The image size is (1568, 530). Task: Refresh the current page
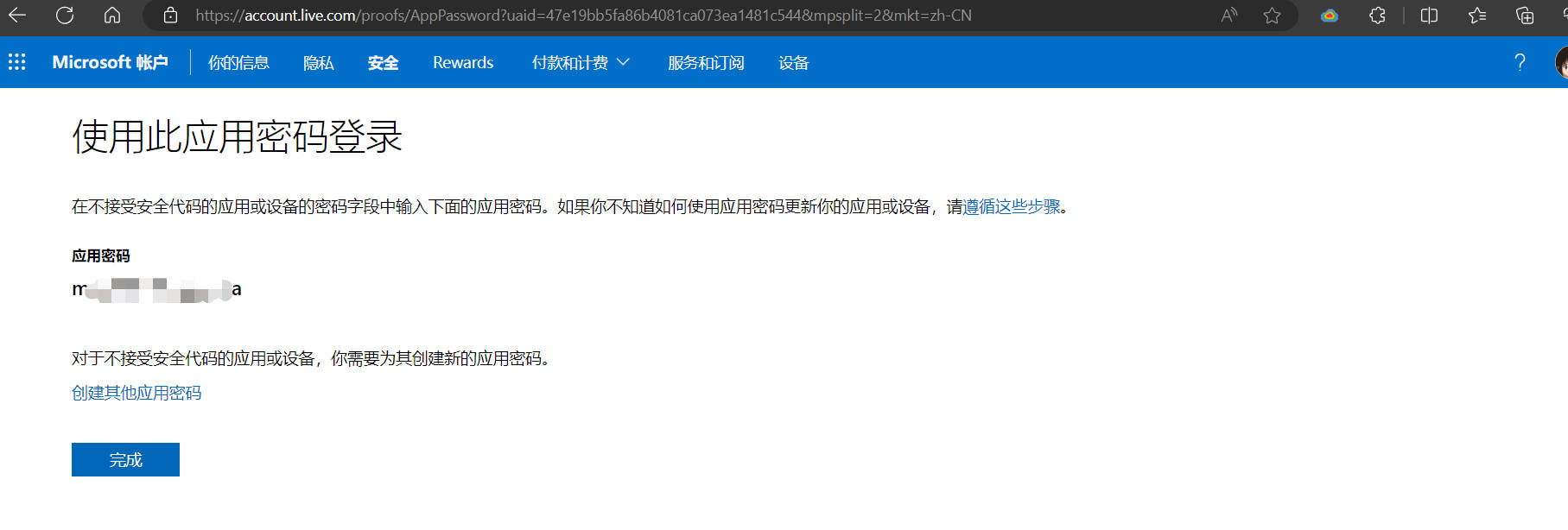65,16
